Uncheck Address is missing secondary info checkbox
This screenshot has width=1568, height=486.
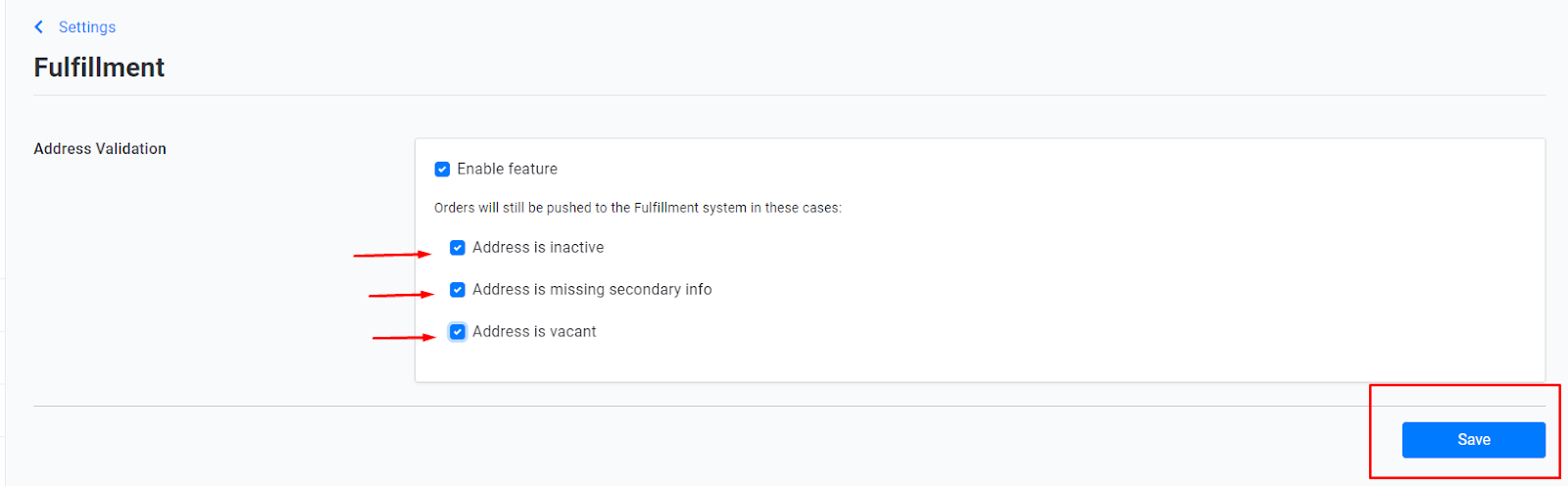(458, 290)
